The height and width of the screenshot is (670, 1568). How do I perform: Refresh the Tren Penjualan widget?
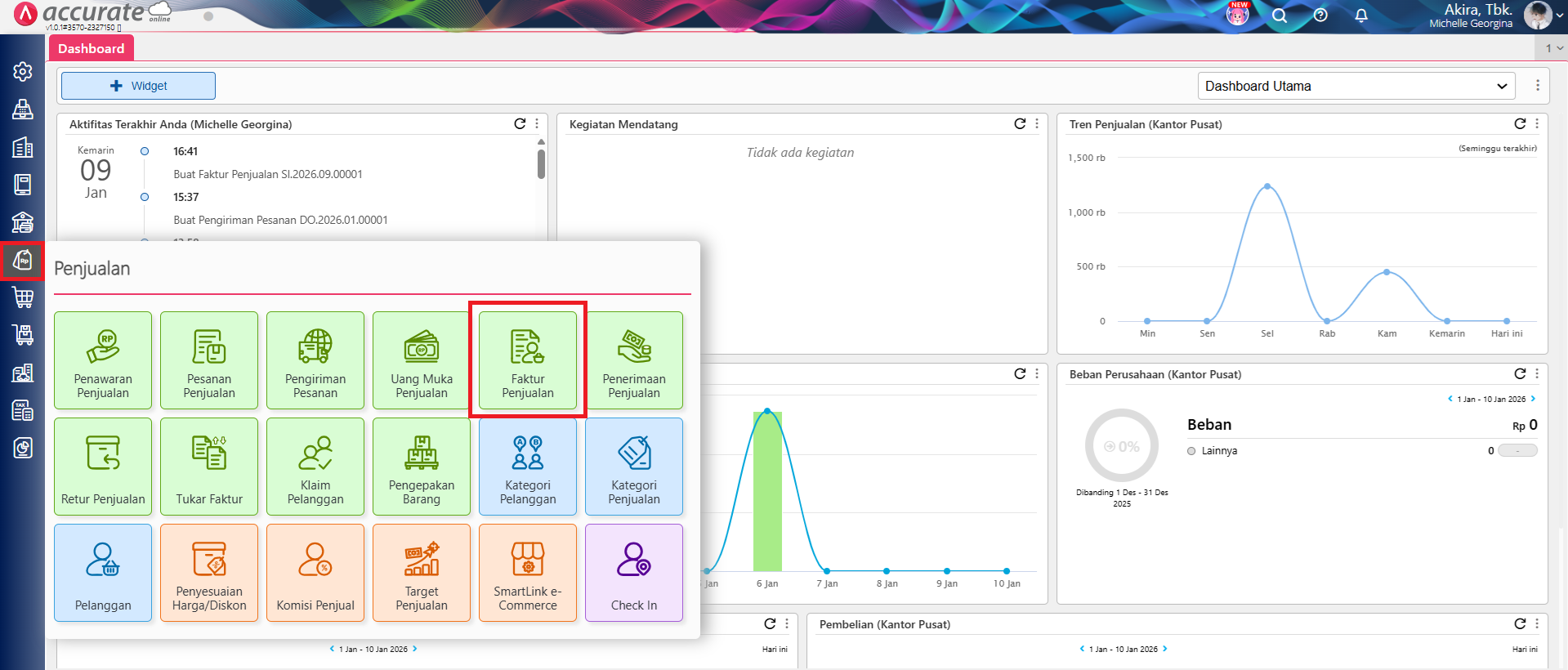1520,124
